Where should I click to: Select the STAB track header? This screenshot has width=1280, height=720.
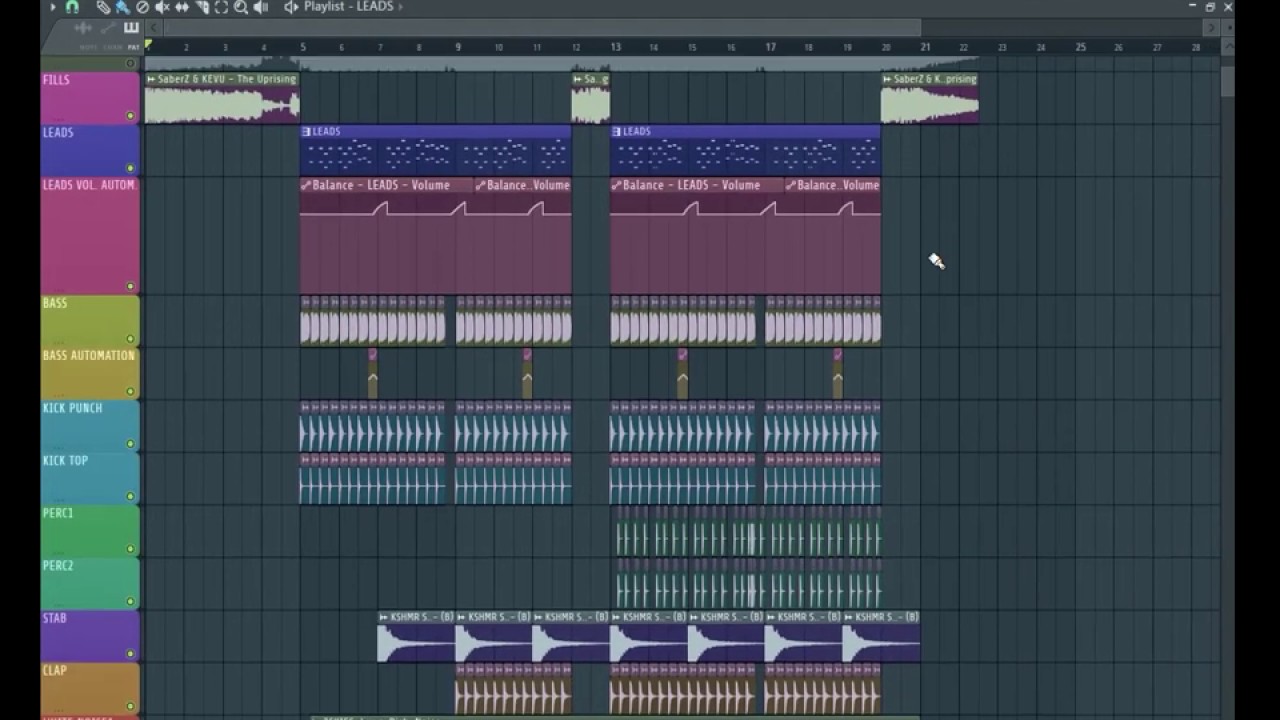click(90, 636)
